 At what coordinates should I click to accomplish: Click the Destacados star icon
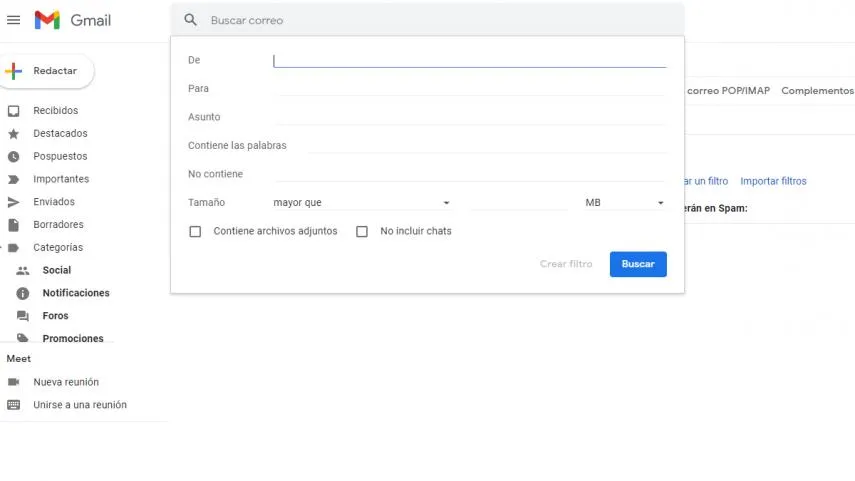point(14,134)
